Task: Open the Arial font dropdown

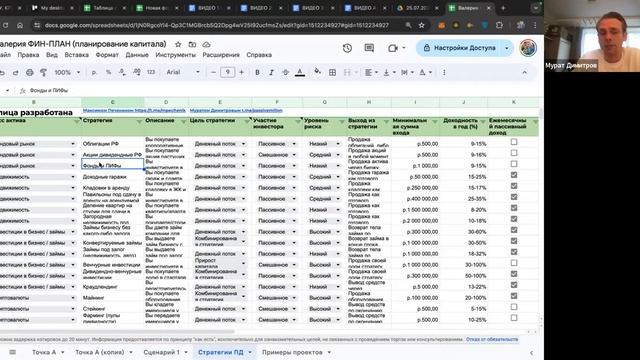Action: pos(183,72)
